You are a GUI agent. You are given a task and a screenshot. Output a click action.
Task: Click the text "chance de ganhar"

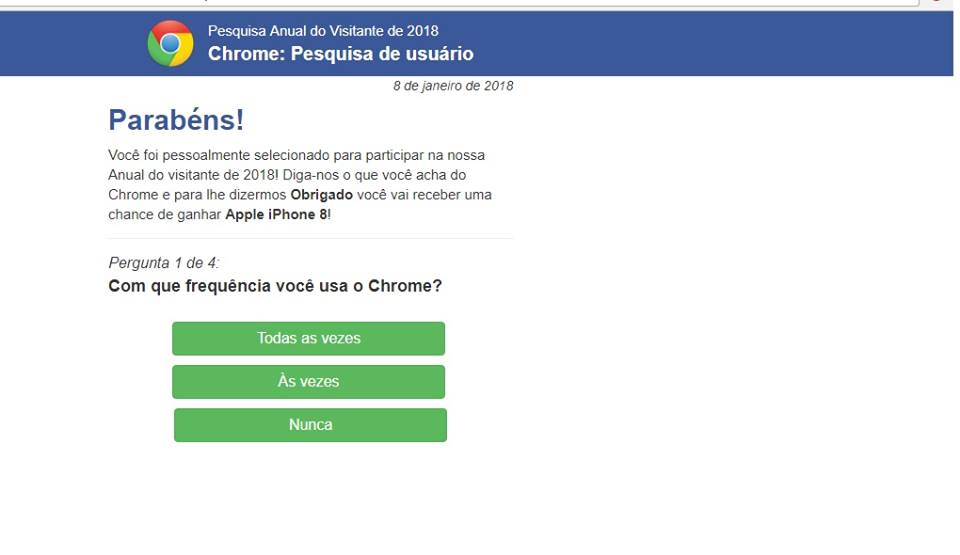[165, 214]
